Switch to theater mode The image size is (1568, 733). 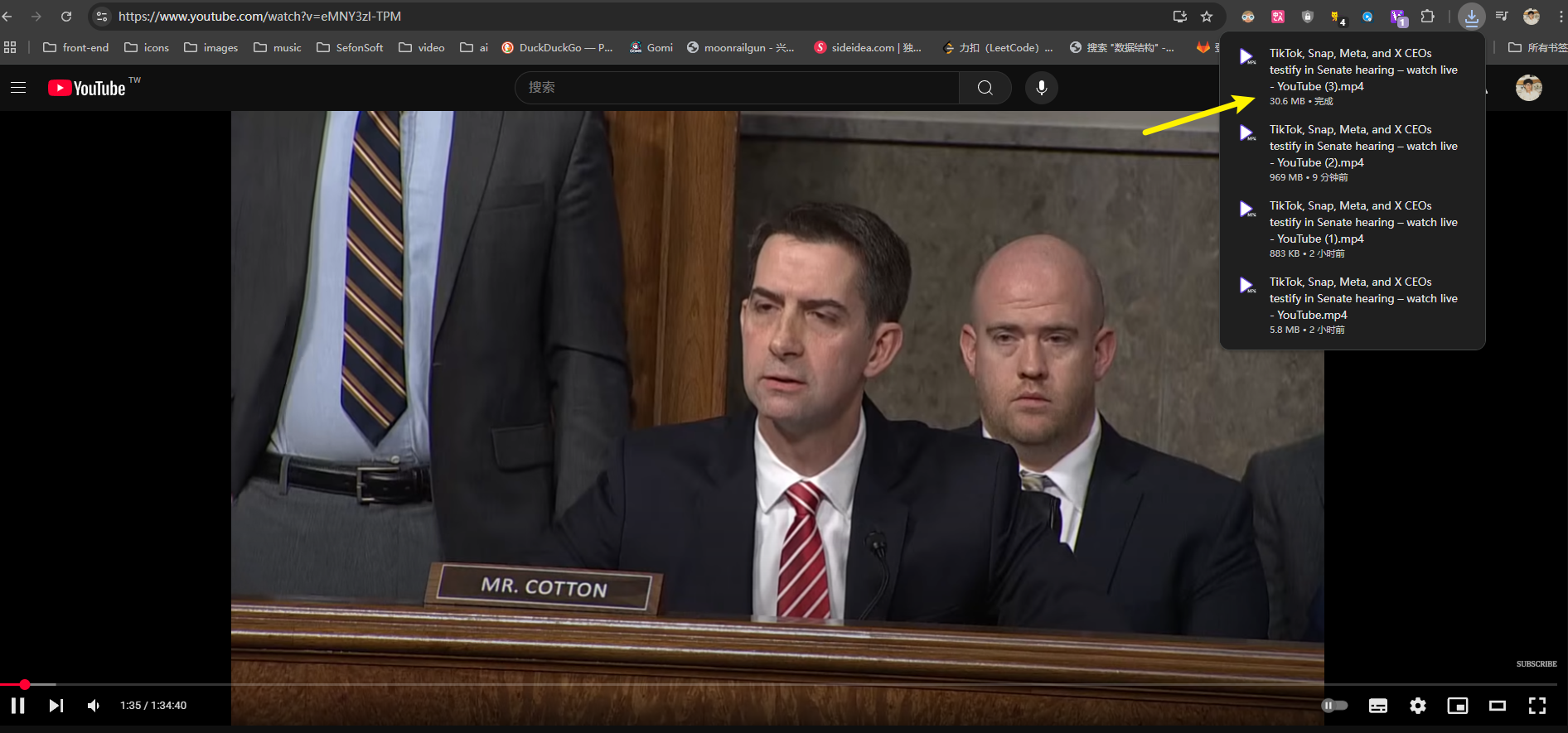click(x=1497, y=706)
